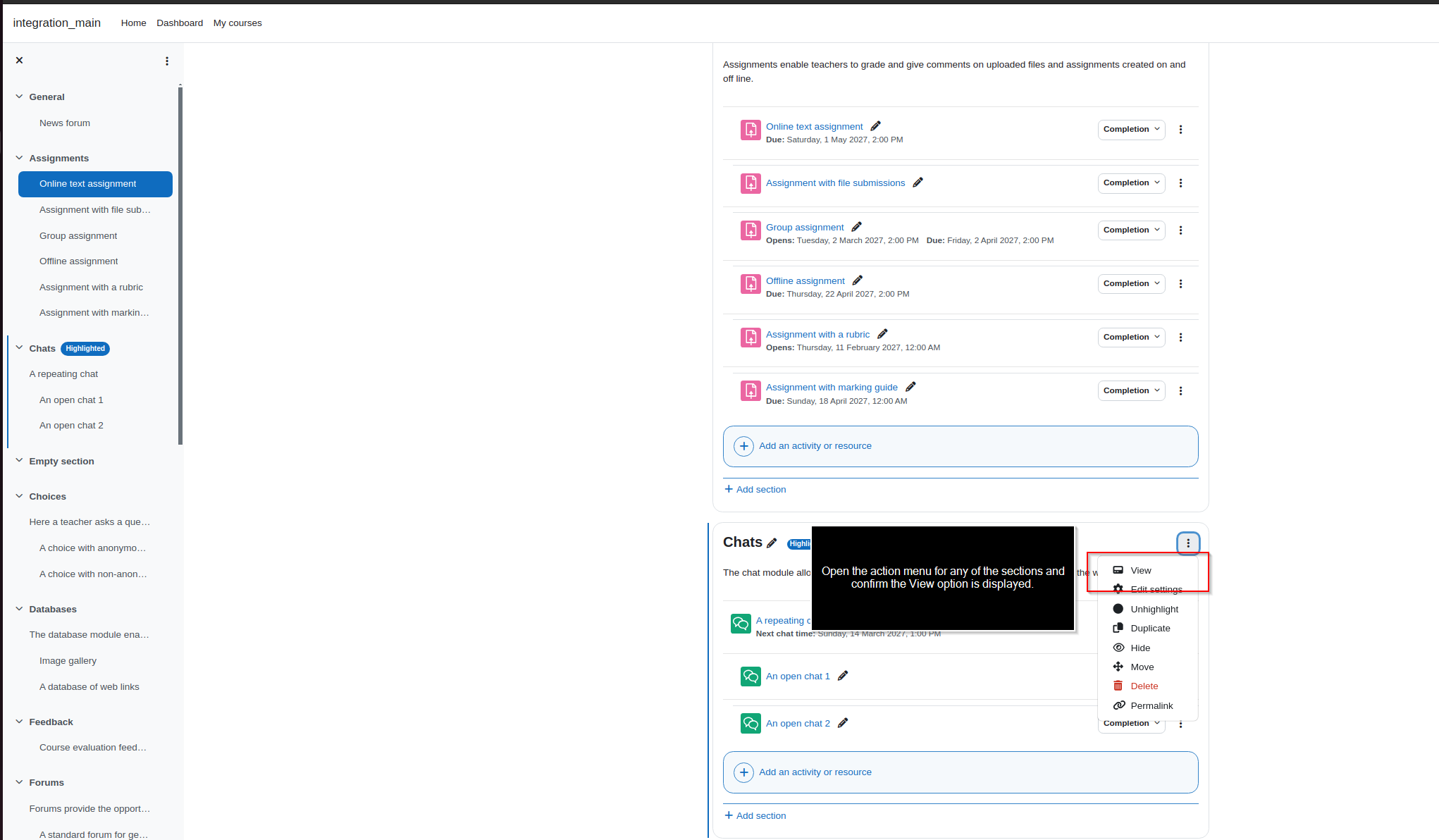1439x840 pixels.
Task: Select Online text assignment in course index
Action: pyautogui.click(x=95, y=184)
